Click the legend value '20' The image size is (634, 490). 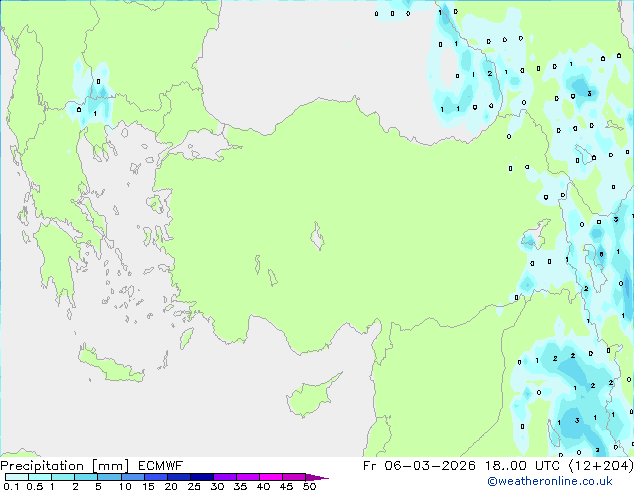click(171, 486)
